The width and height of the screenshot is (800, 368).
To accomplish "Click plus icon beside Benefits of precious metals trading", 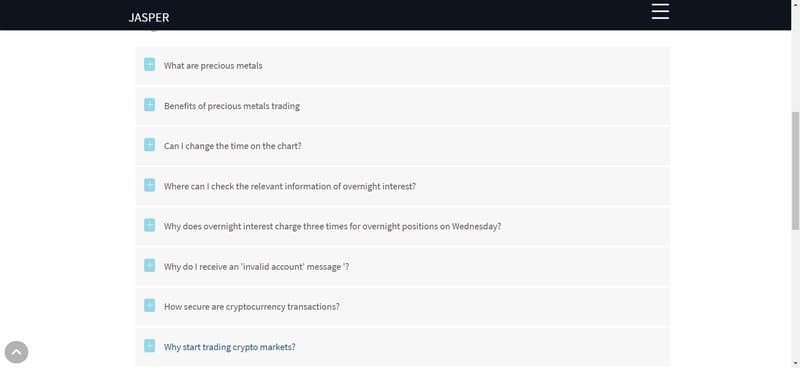I will coord(149,105).
